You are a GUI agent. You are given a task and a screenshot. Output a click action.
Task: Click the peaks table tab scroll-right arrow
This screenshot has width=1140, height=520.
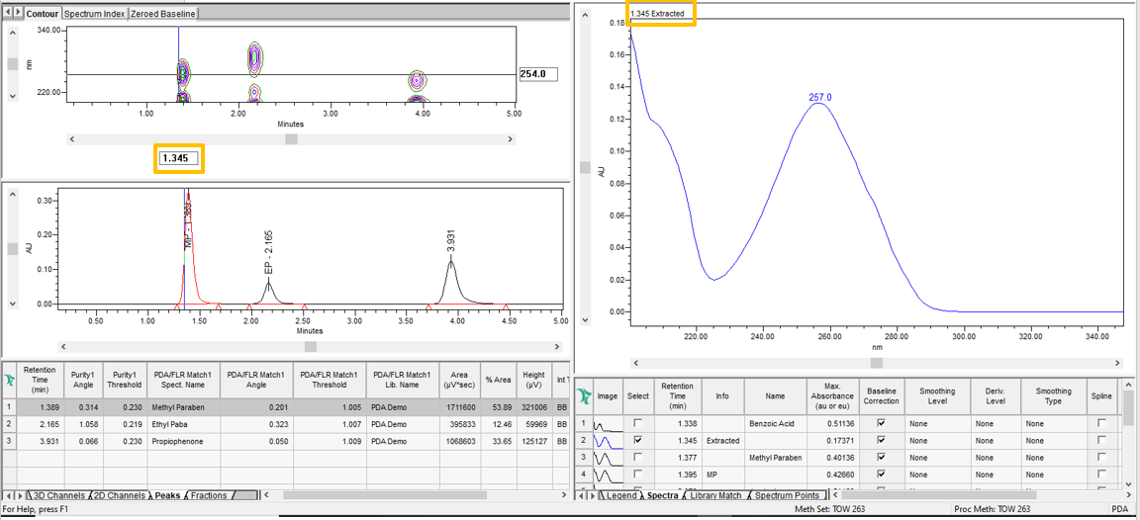click(x=20, y=495)
